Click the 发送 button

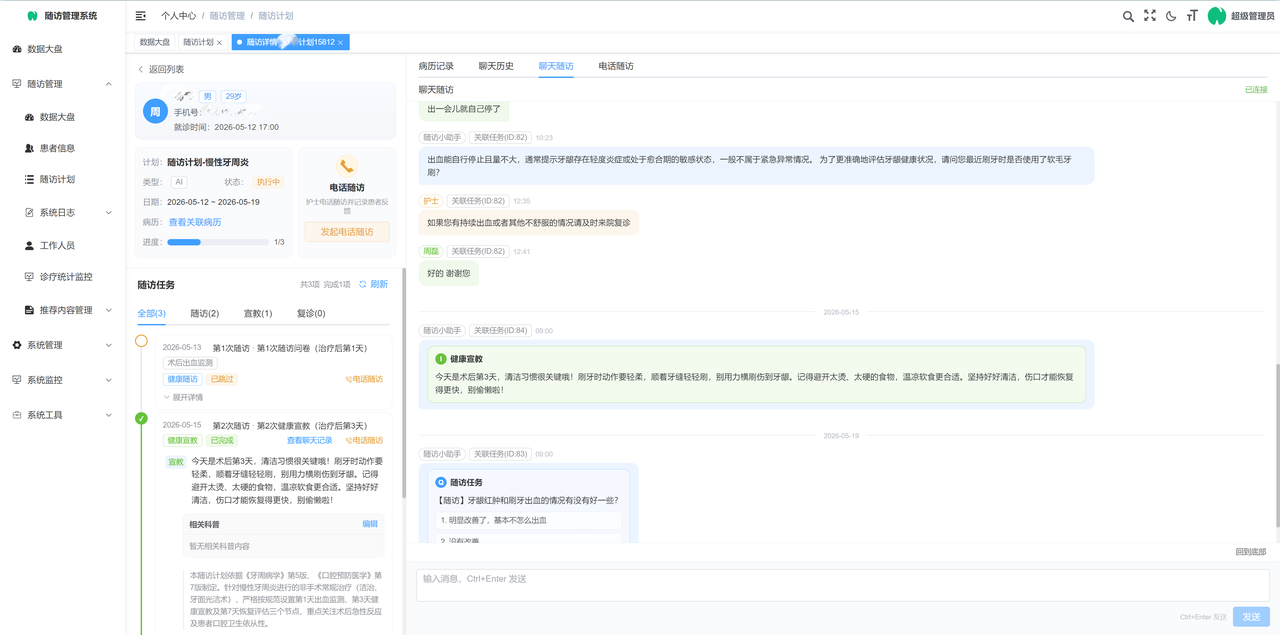tap(1251, 617)
